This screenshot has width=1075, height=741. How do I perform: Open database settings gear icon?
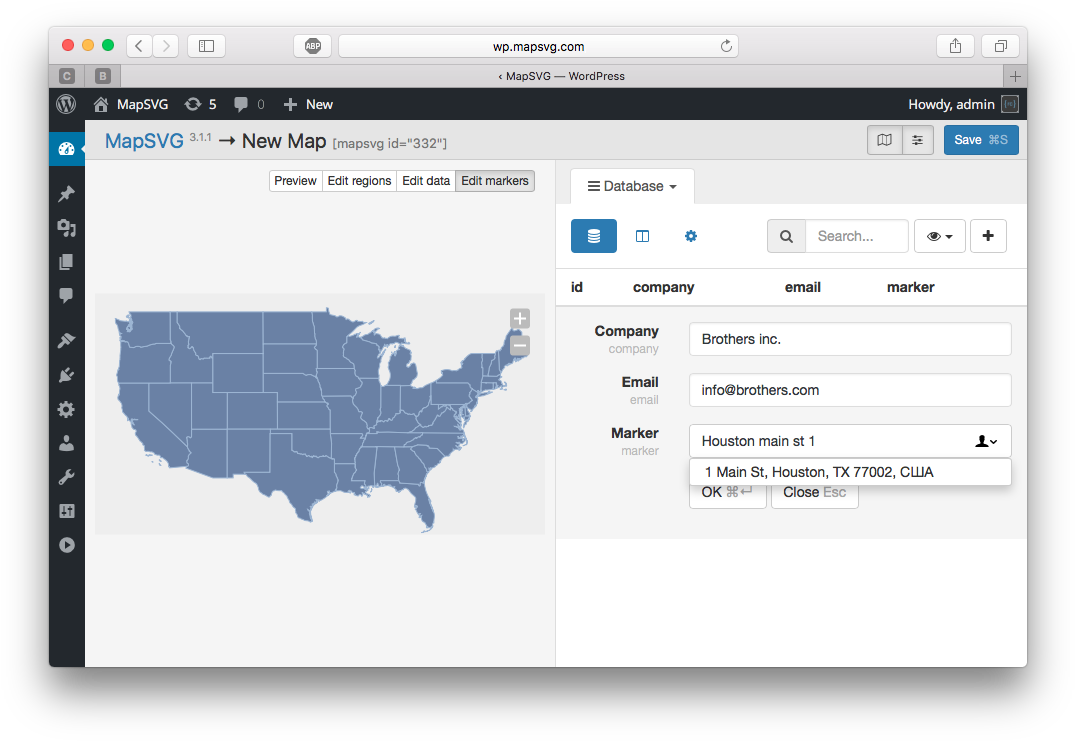click(x=690, y=236)
